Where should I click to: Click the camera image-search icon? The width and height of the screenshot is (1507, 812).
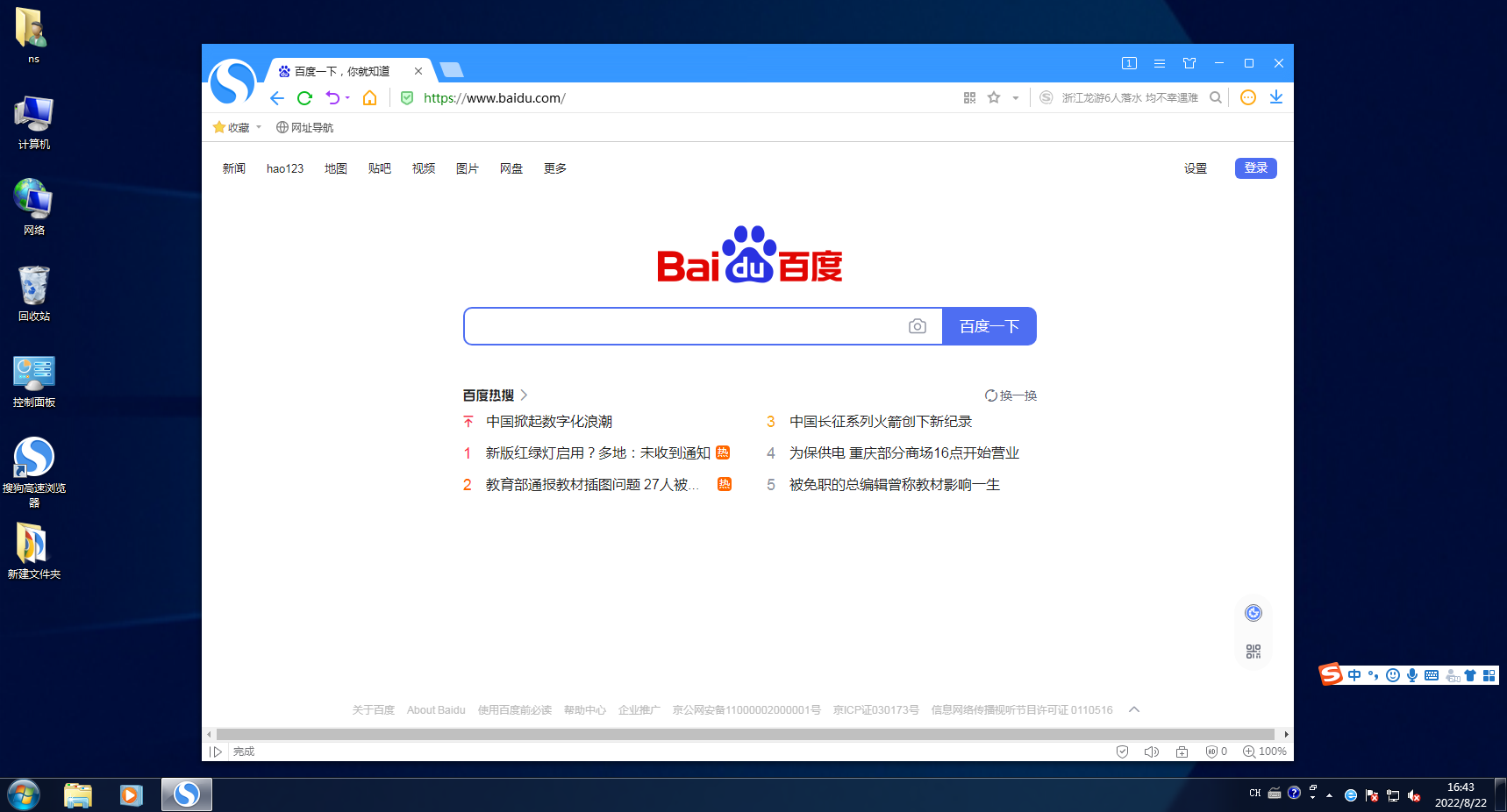[918, 326]
